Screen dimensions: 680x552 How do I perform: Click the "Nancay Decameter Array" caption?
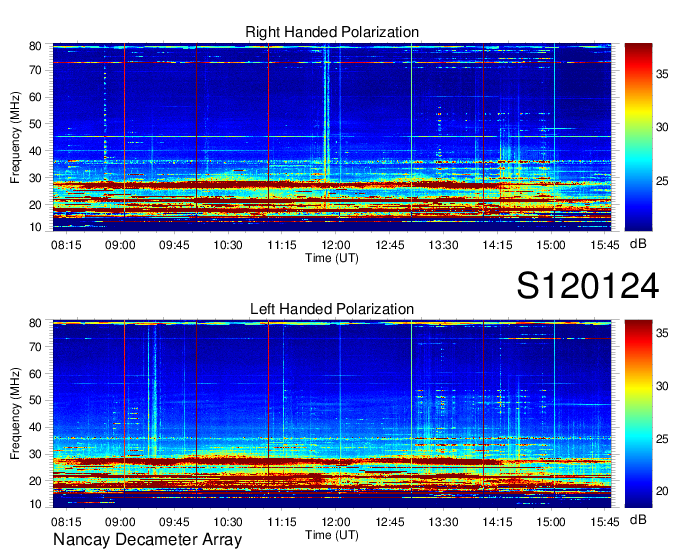tap(147, 540)
